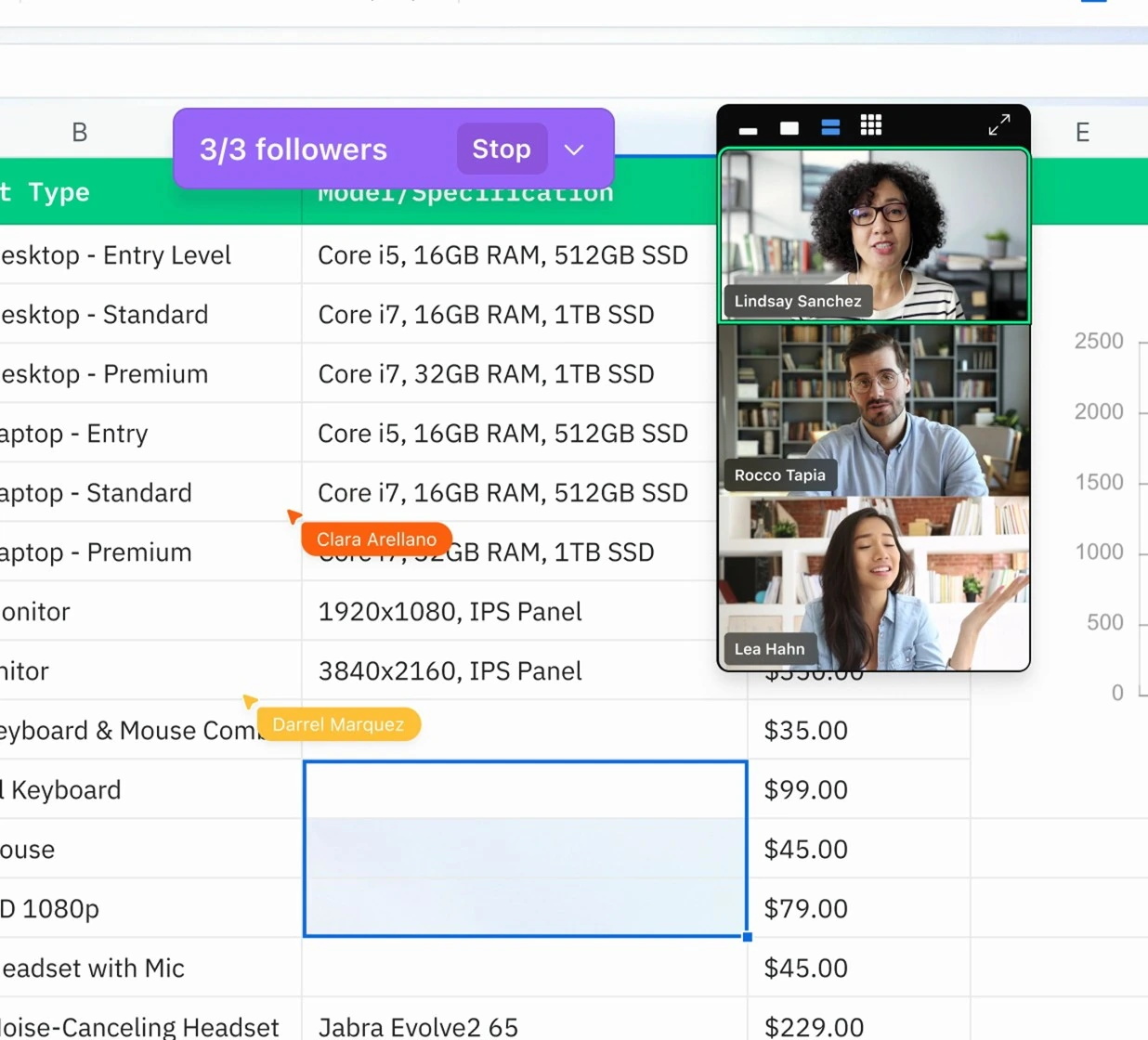Click blue fill handle of selected range

coord(748,937)
